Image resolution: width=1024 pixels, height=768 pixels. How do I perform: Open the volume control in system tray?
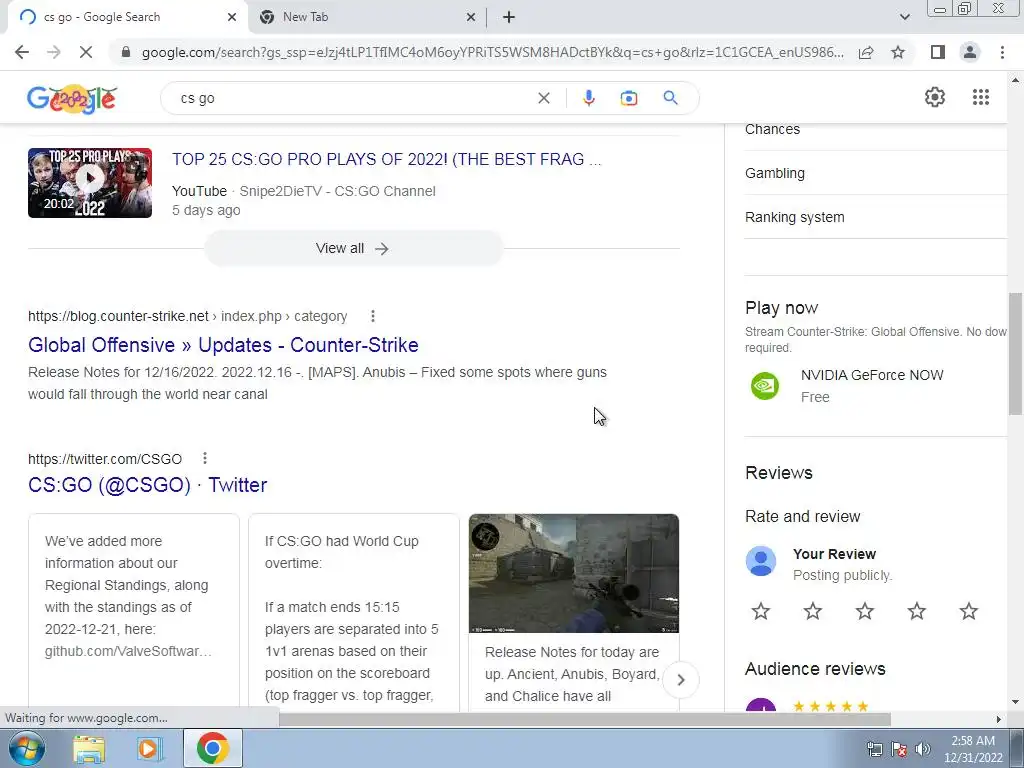[923, 749]
